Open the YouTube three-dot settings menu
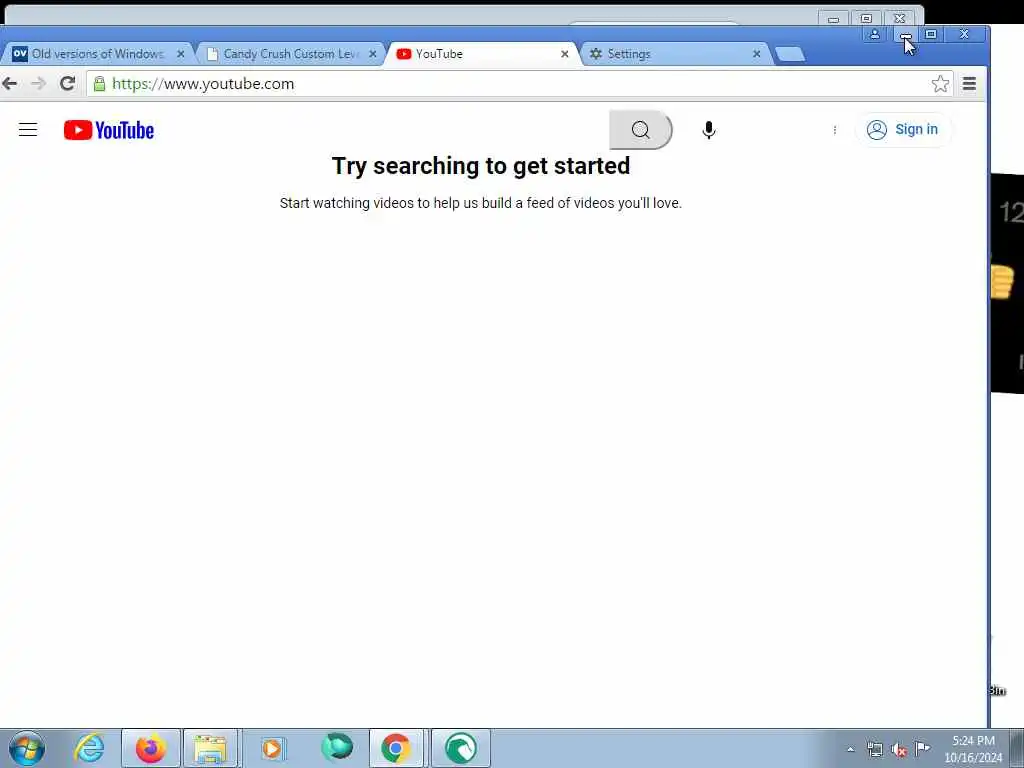Viewport: 1024px width, 768px height. point(835,130)
